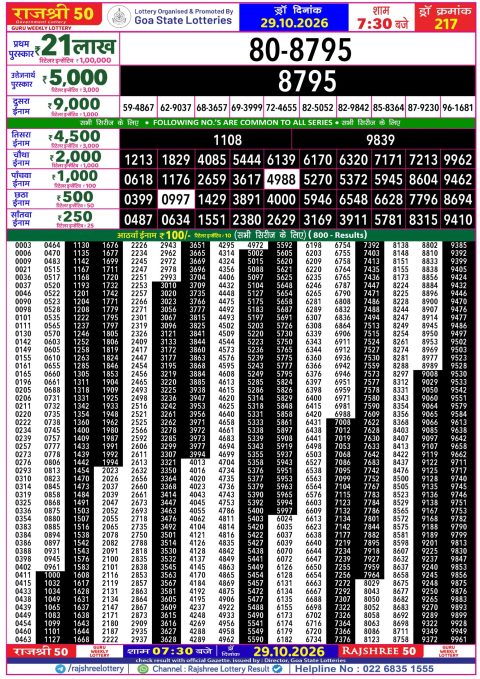Viewport: 480px width, 679px height.
Task: Click the Rajshree 50 logo at top left
Action: 54,16
